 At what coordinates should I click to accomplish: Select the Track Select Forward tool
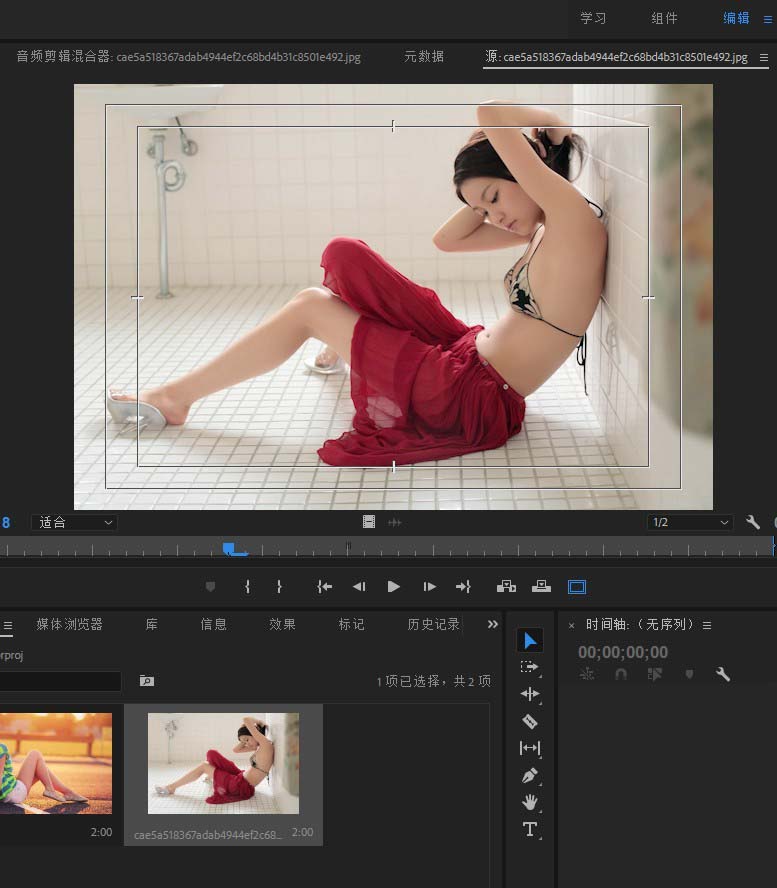[x=530, y=667]
